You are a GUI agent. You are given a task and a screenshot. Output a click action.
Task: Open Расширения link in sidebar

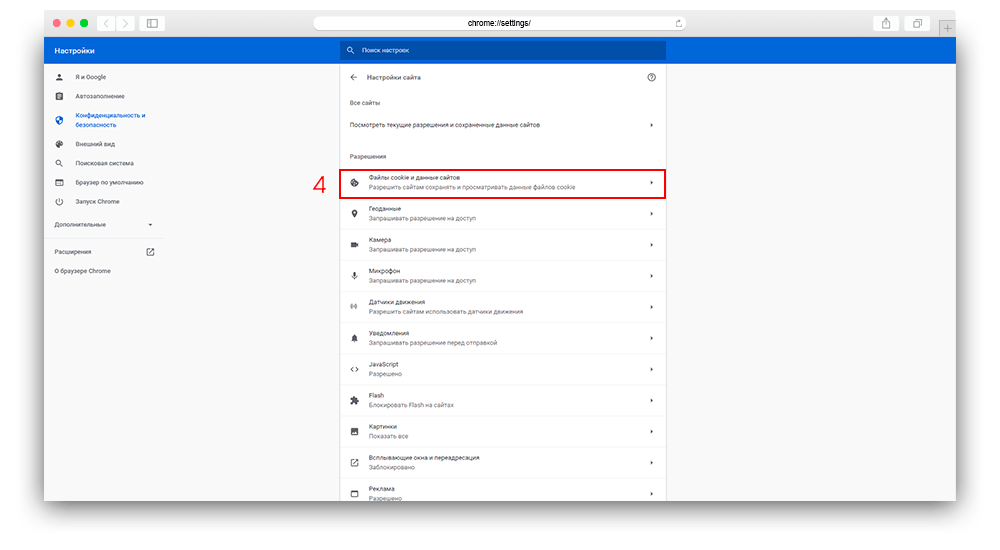pos(73,252)
